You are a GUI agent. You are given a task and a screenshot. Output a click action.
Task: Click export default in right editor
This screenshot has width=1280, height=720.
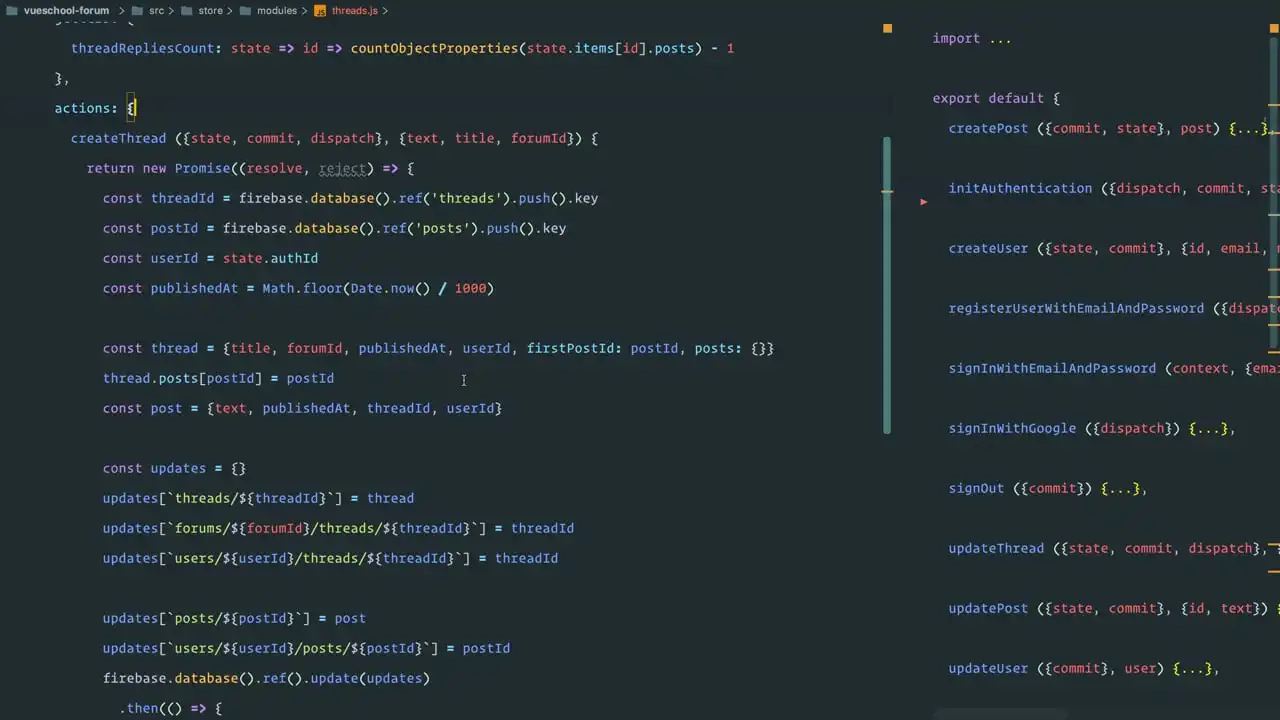988,98
